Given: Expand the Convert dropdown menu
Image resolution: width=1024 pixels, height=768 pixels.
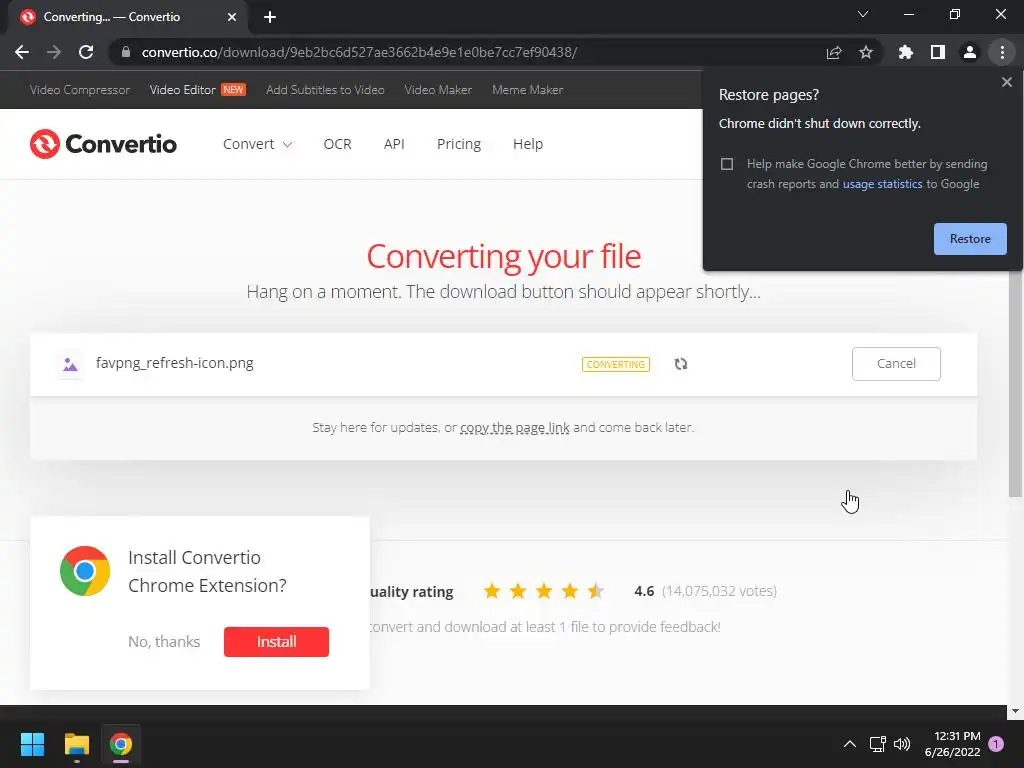Looking at the screenshot, I should pos(257,144).
